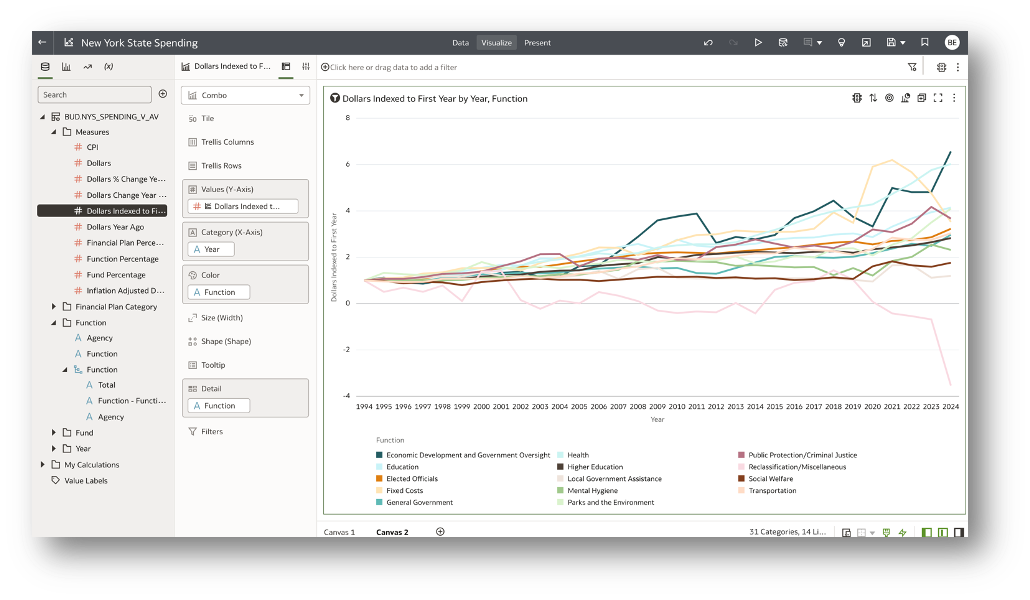Select the Canvas 1 tab
This screenshot has width=1030, height=600.
point(338,532)
